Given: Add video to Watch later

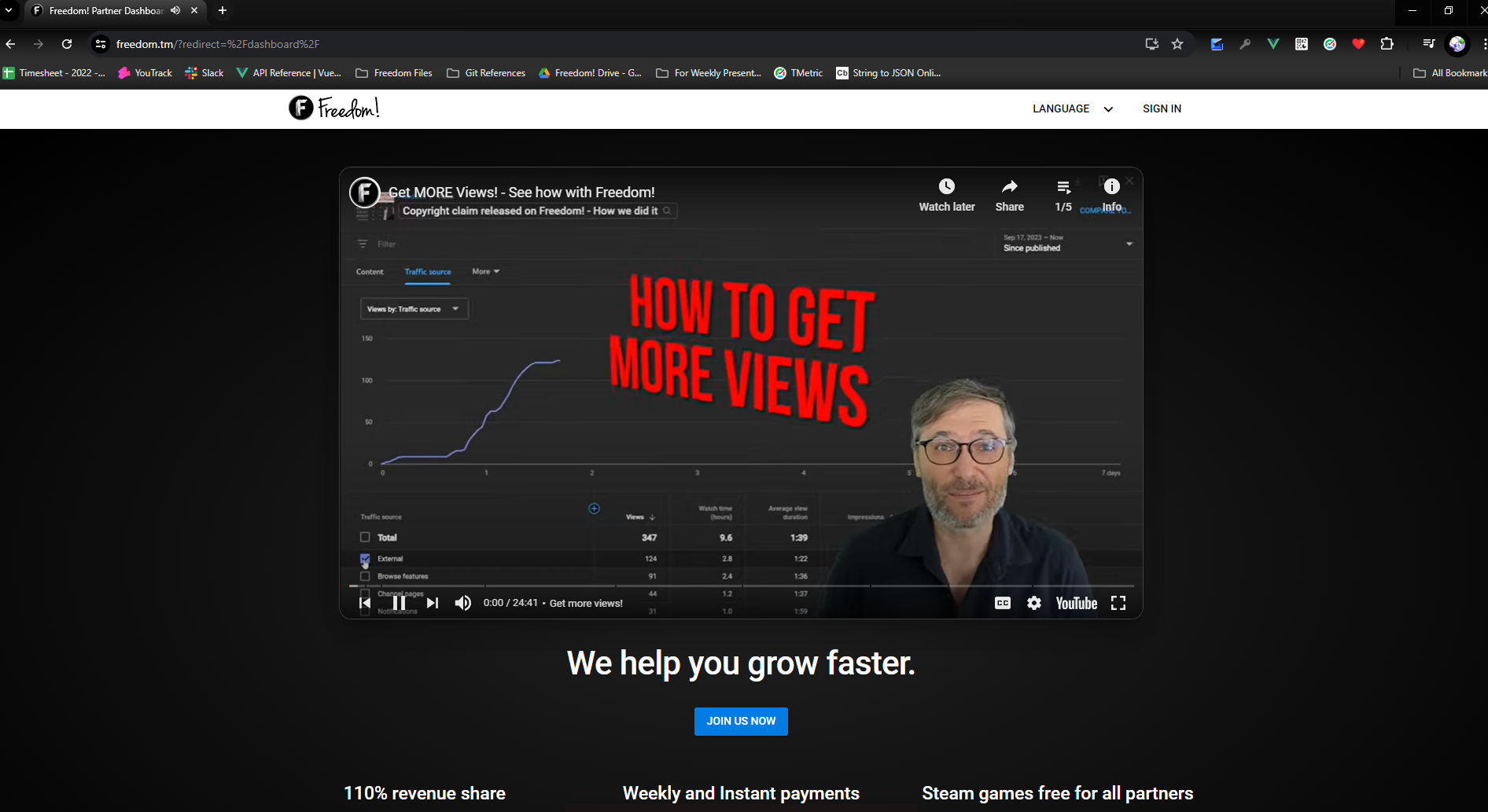Looking at the screenshot, I should click(946, 194).
